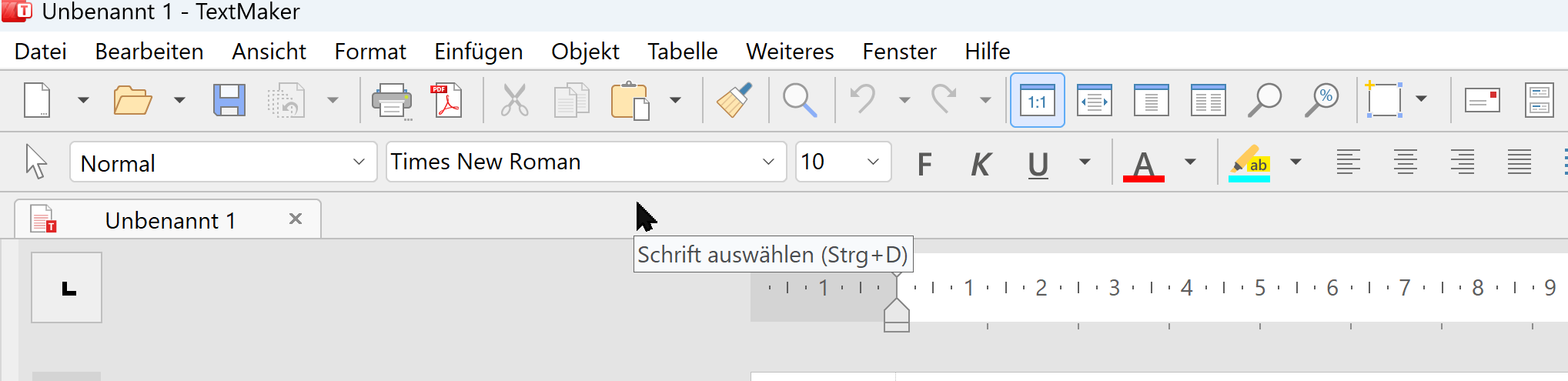Toggle italic formatting with K button

981,163
